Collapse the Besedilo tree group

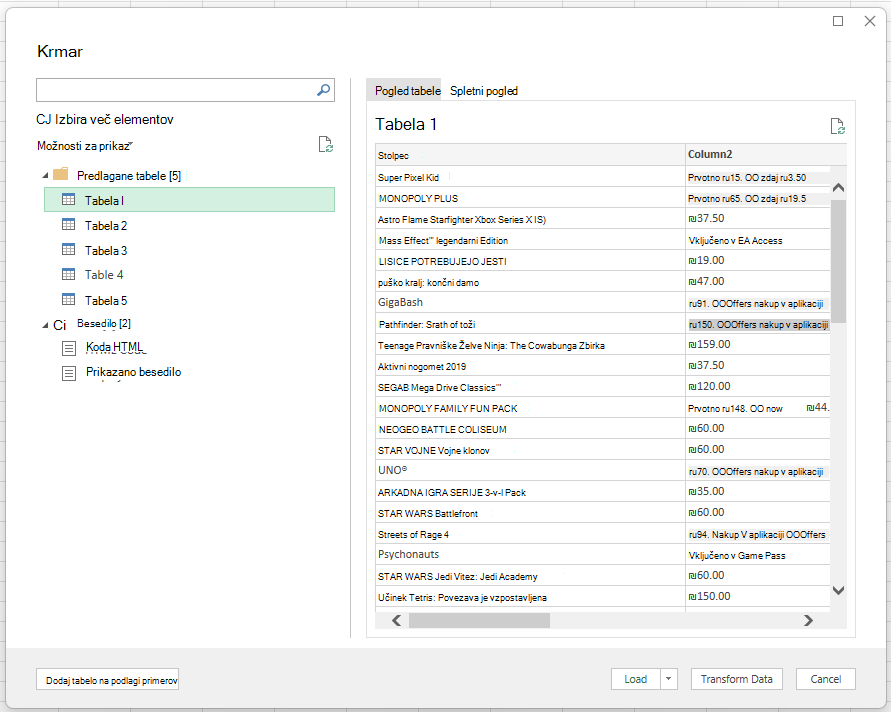(45, 325)
